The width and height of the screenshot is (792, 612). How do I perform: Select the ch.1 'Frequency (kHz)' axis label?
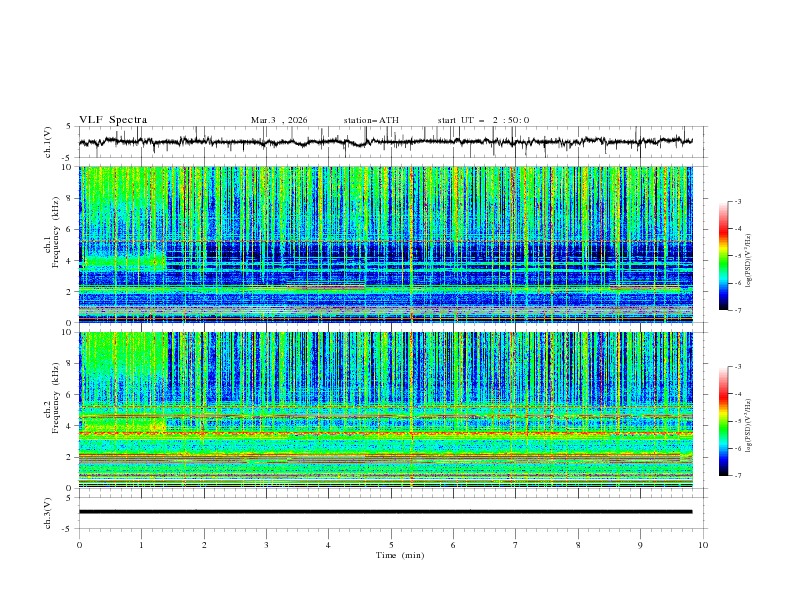point(56,233)
